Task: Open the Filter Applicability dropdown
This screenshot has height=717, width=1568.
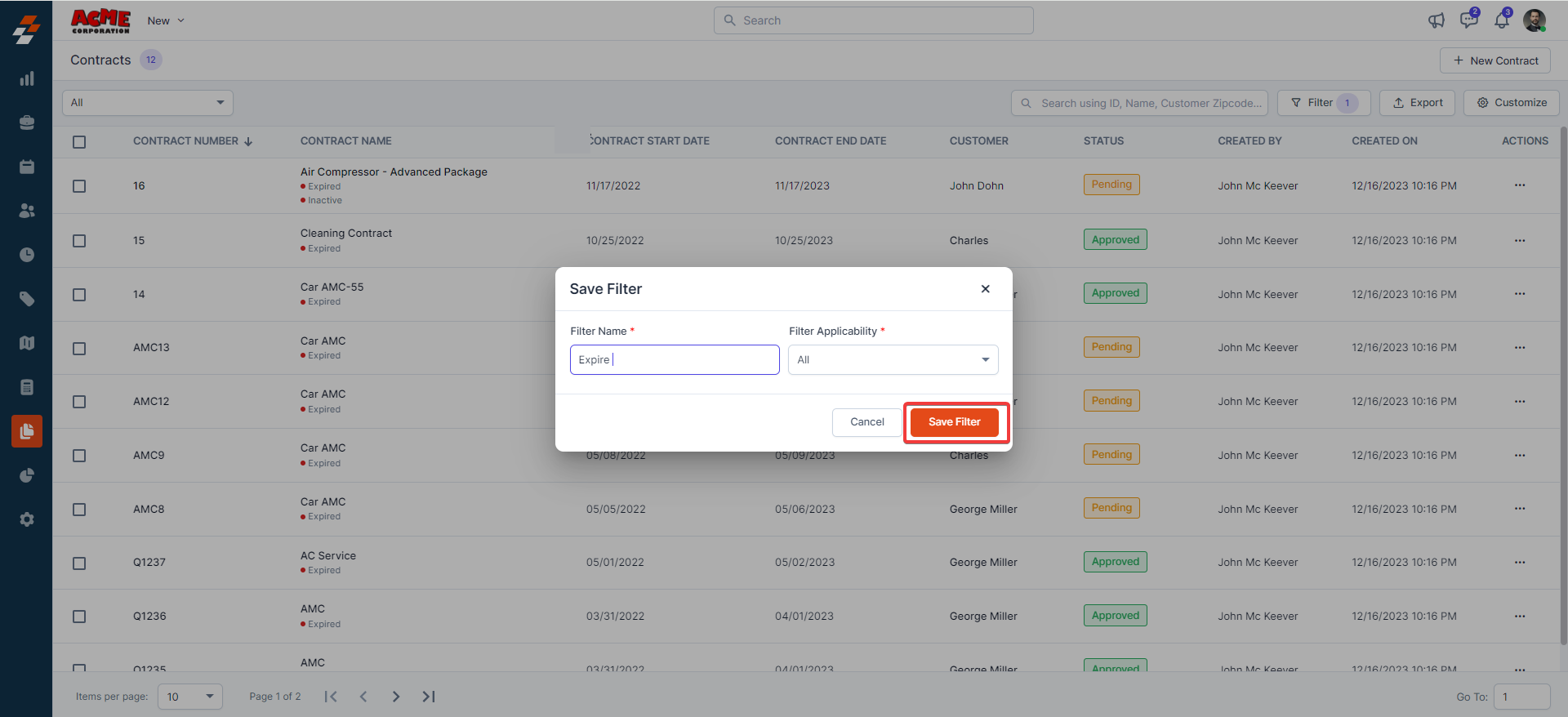Action: pyautogui.click(x=893, y=360)
